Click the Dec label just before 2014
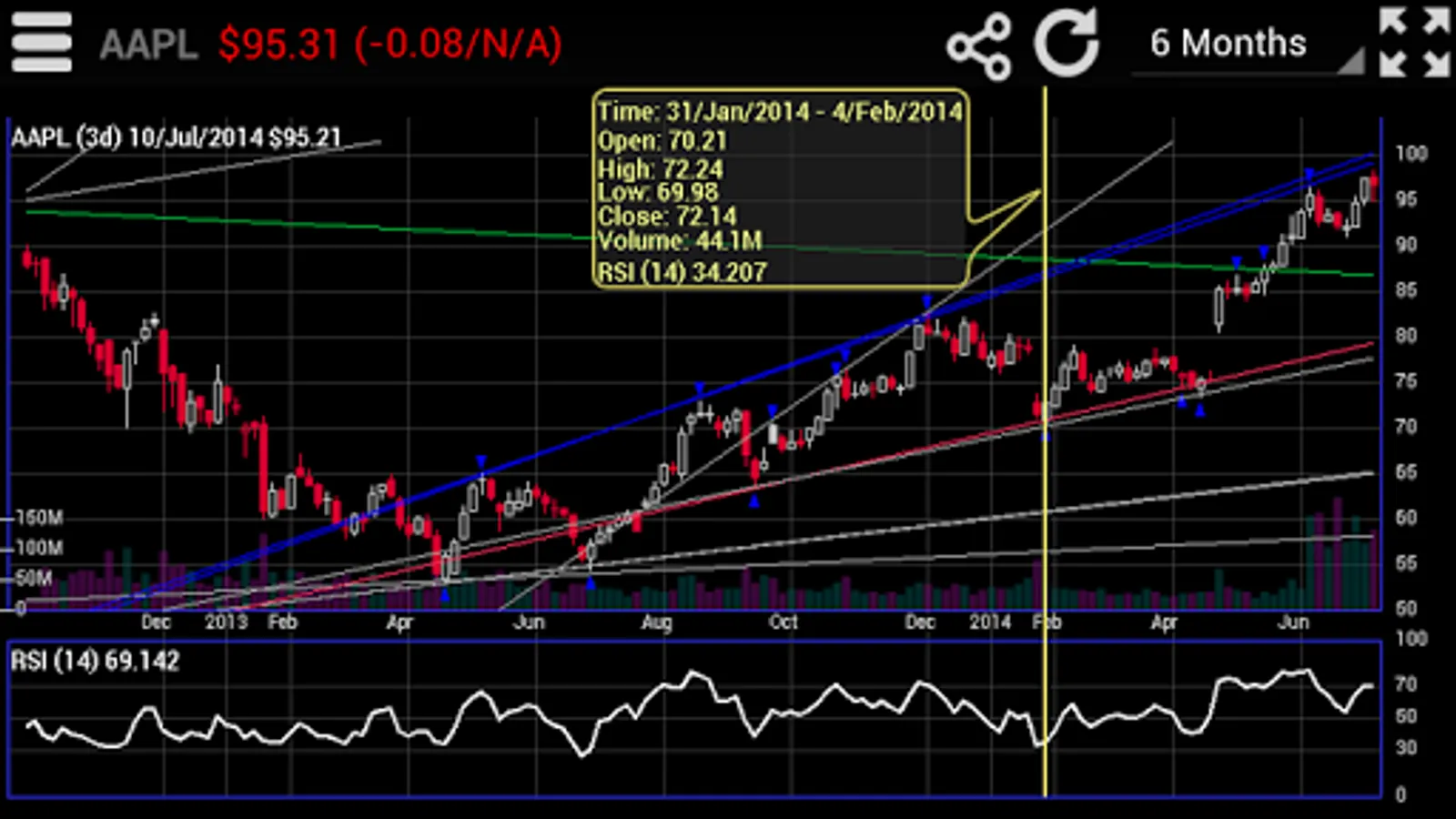This screenshot has width=1456, height=819. tap(920, 622)
